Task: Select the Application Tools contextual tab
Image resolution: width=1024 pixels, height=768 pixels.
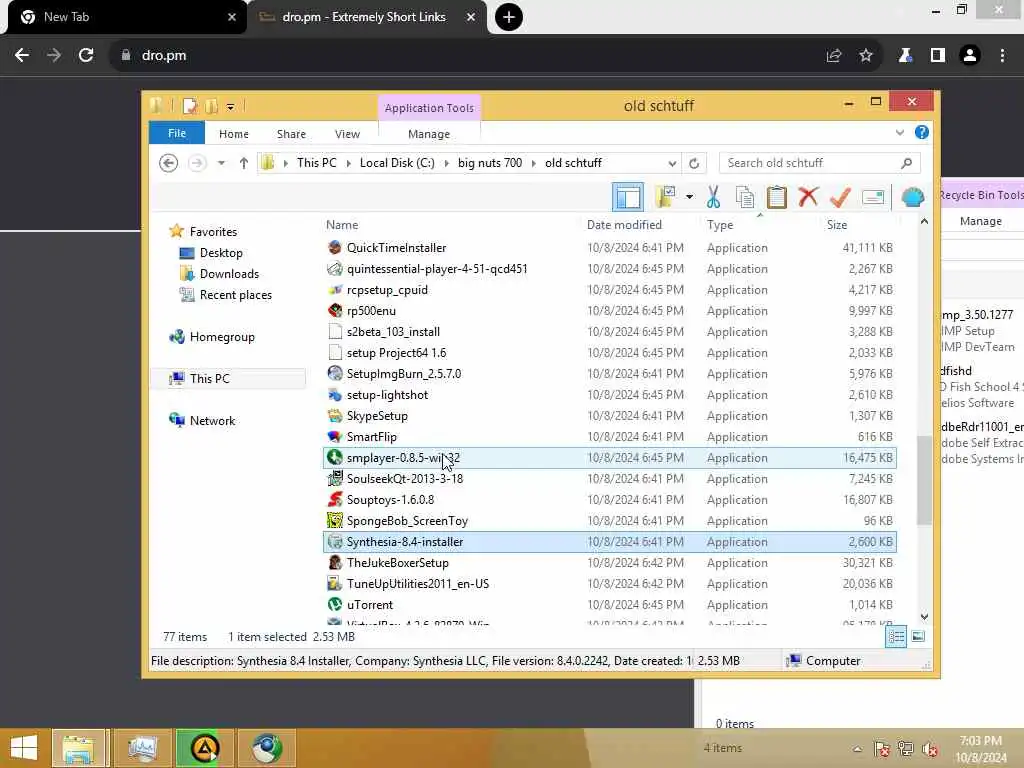Action: [429, 108]
